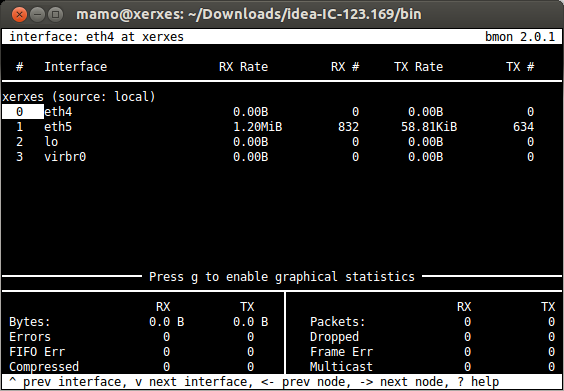Viewport: 564px width, 391px height.
Task: Click the 'TX Rate' column header
Action: [419, 67]
